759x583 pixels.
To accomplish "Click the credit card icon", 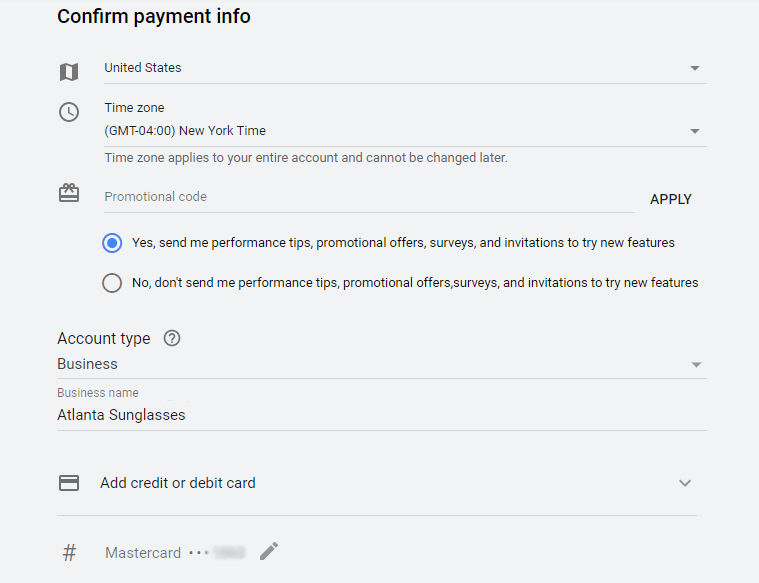I will (69, 483).
